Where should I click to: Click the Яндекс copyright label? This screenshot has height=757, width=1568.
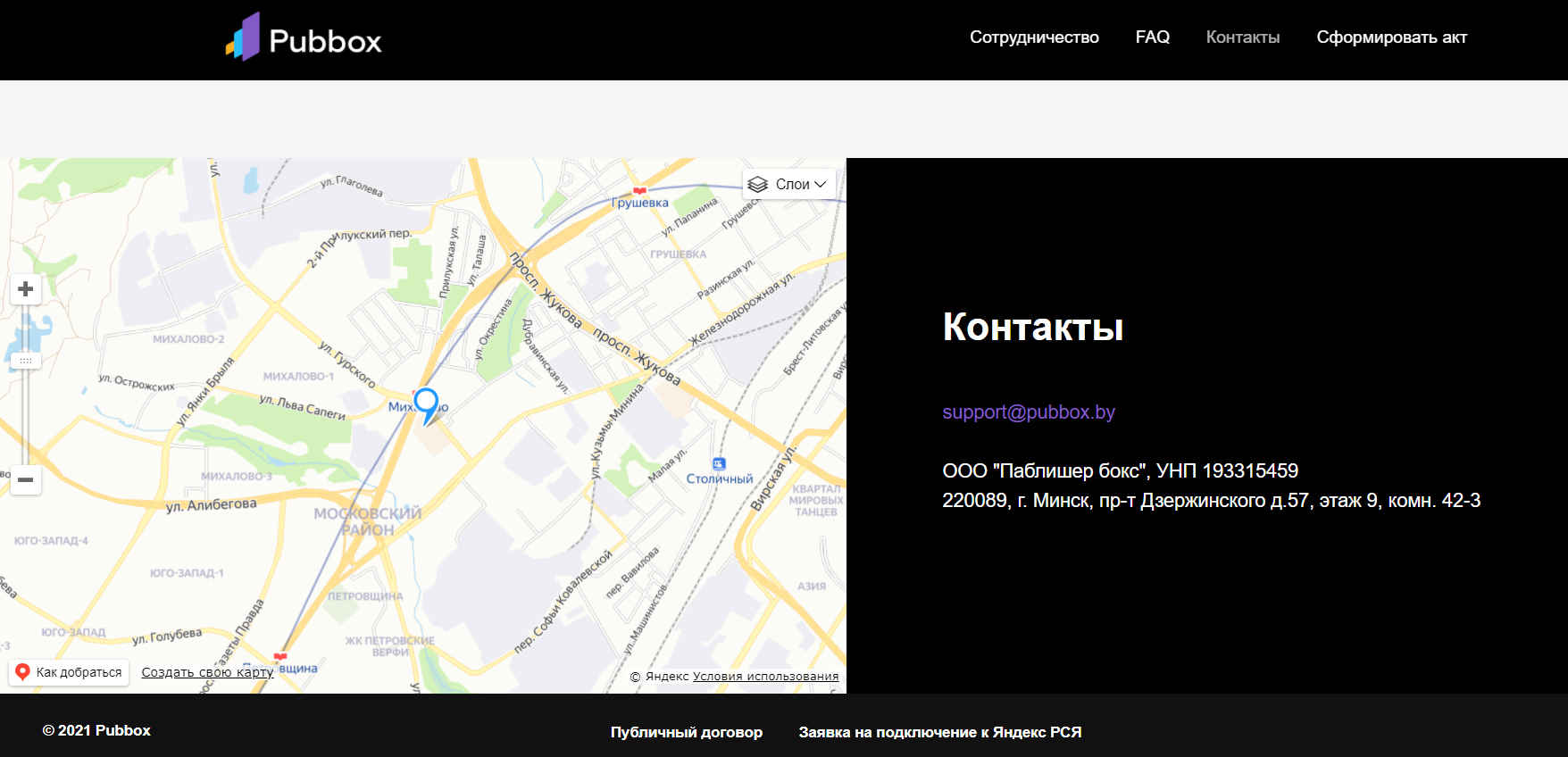point(660,677)
